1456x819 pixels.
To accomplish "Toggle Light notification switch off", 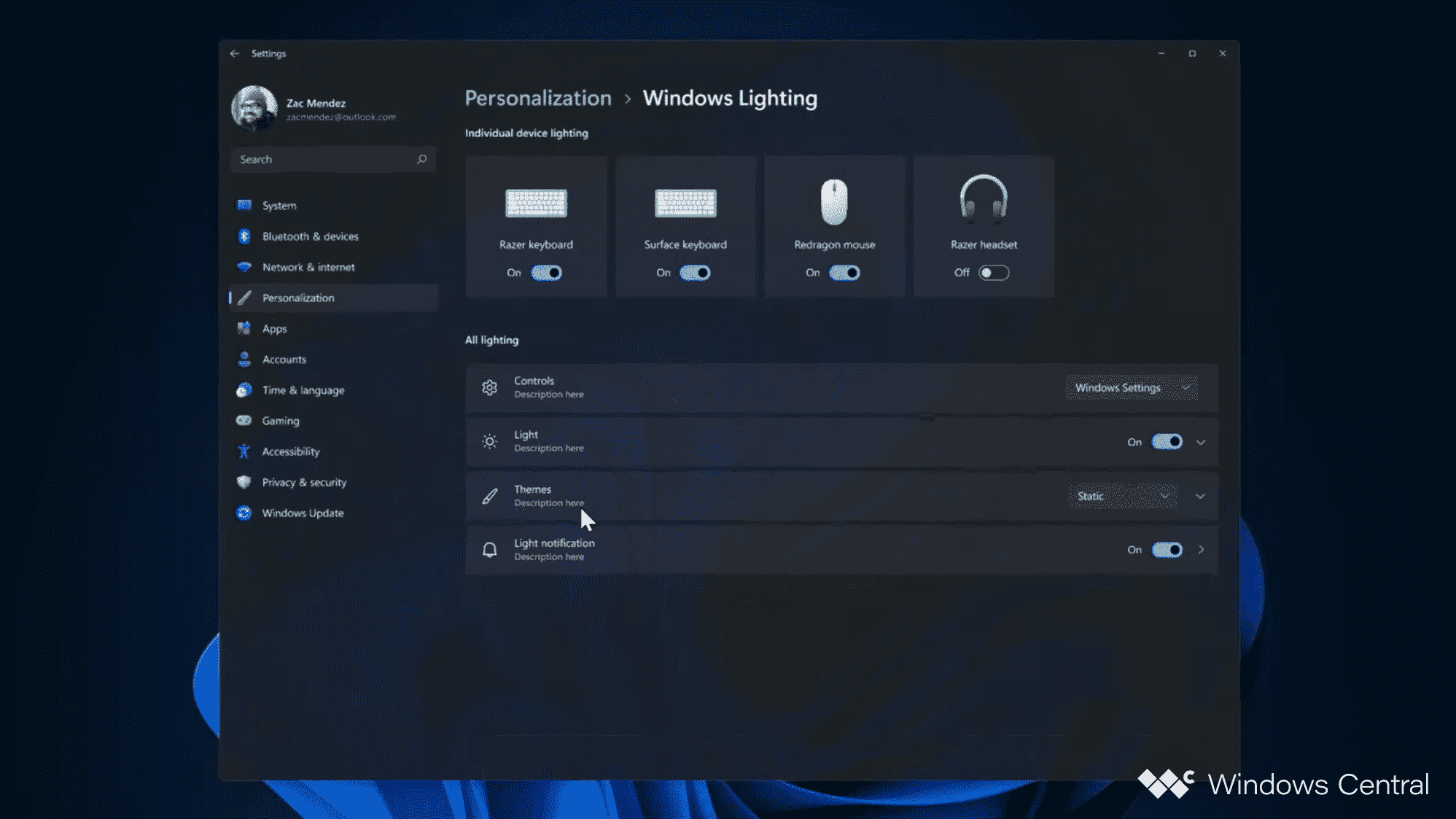I will (x=1167, y=550).
